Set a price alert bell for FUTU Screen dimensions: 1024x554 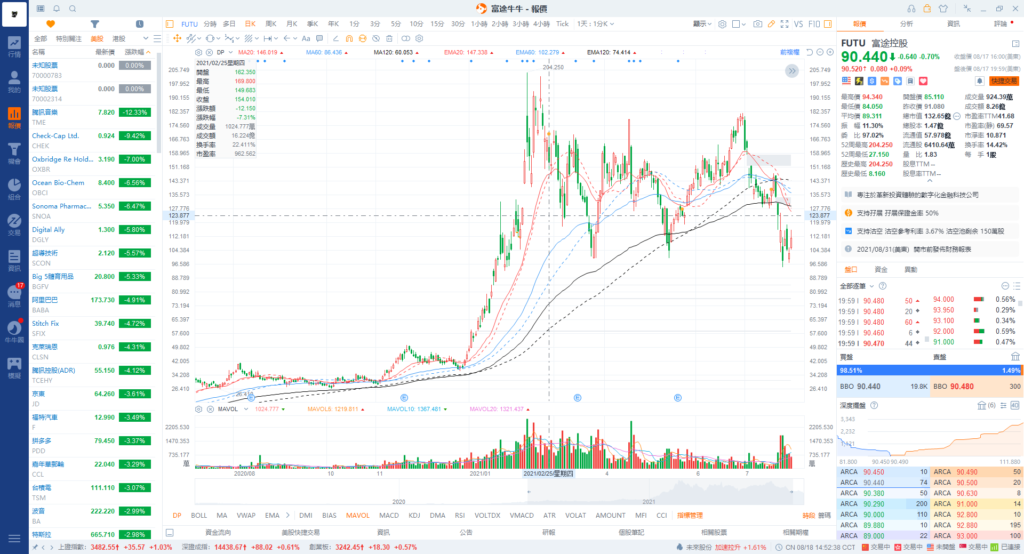pyautogui.click(x=980, y=81)
